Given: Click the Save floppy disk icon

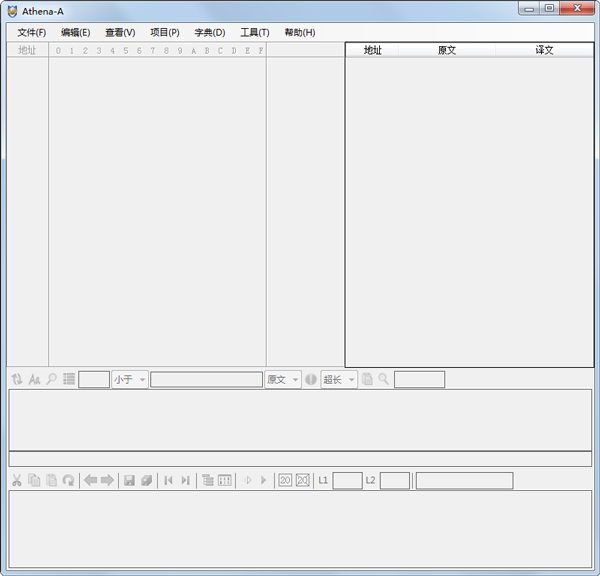Looking at the screenshot, I should pyautogui.click(x=129, y=480).
